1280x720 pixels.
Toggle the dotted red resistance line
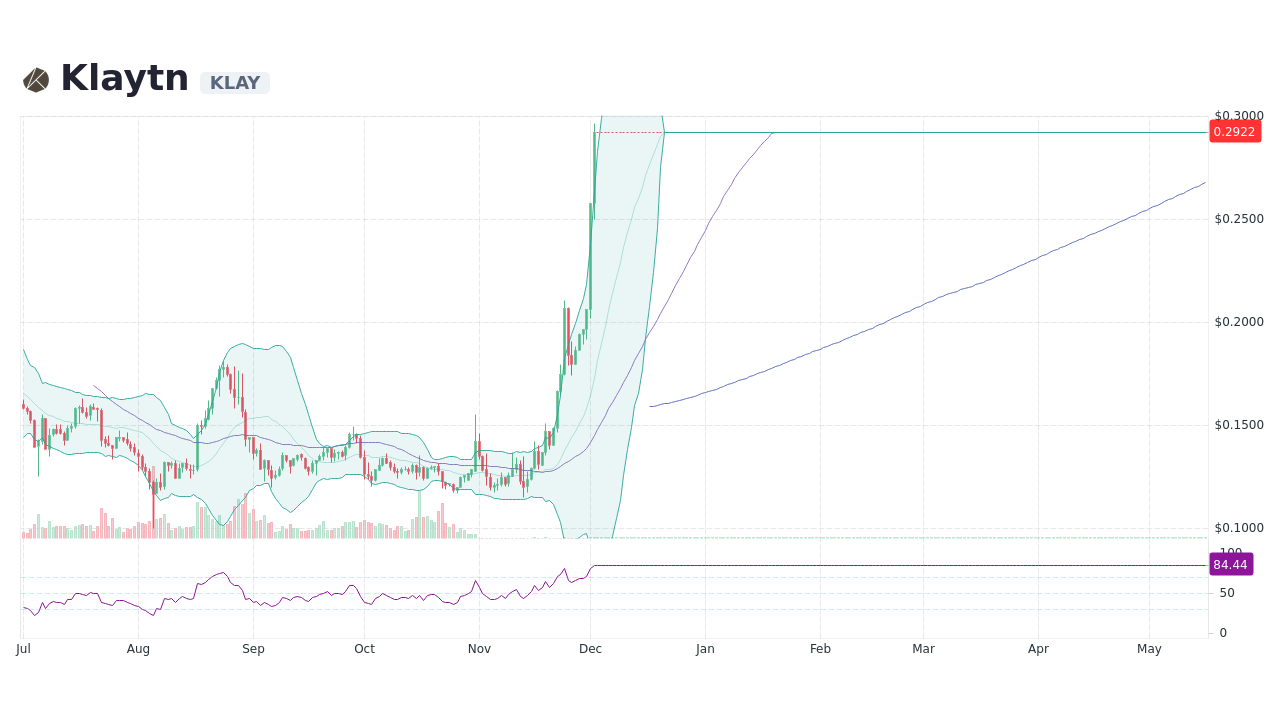coord(630,131)
